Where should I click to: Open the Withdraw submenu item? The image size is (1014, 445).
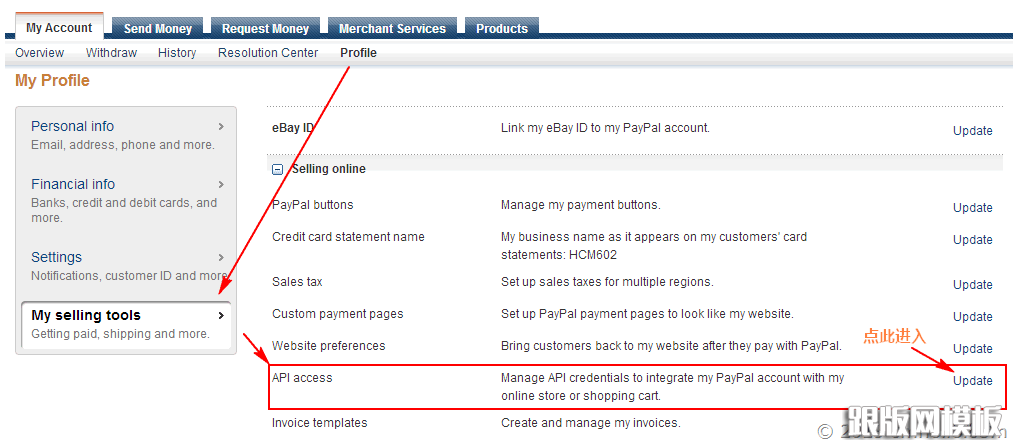111,53
